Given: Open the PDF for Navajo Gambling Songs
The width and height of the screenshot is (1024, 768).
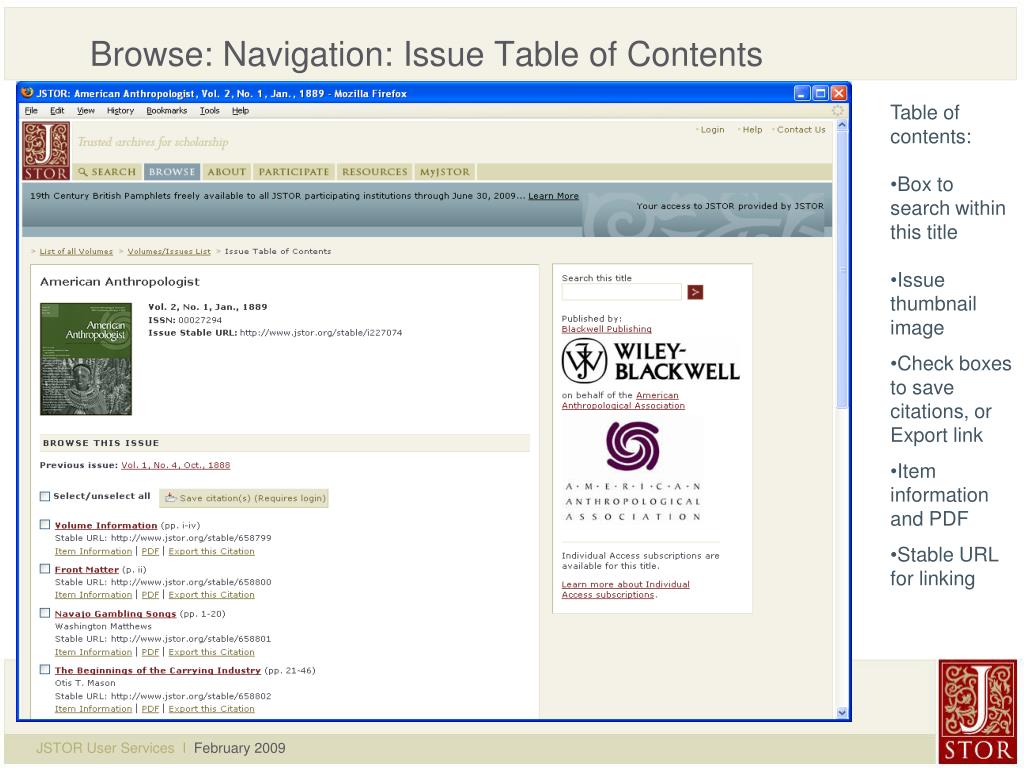Looking at the screenshot, I should (150, 652).
